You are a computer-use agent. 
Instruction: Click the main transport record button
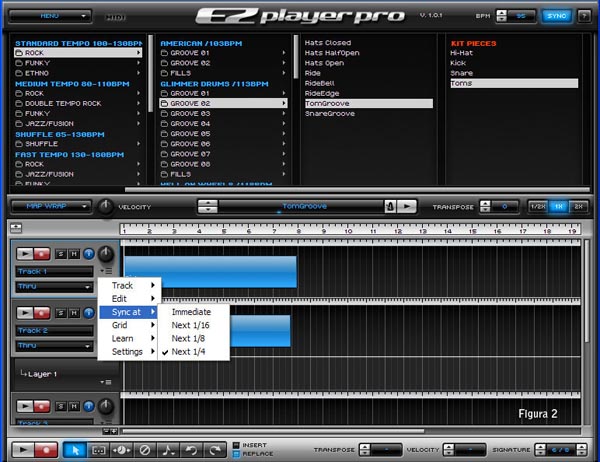click(x=46, y=450)
